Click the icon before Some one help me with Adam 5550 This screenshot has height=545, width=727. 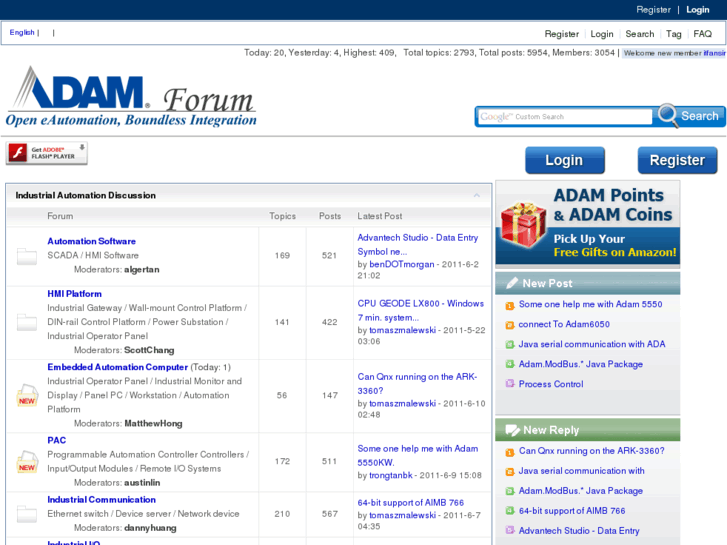click(x=510, y=305)
